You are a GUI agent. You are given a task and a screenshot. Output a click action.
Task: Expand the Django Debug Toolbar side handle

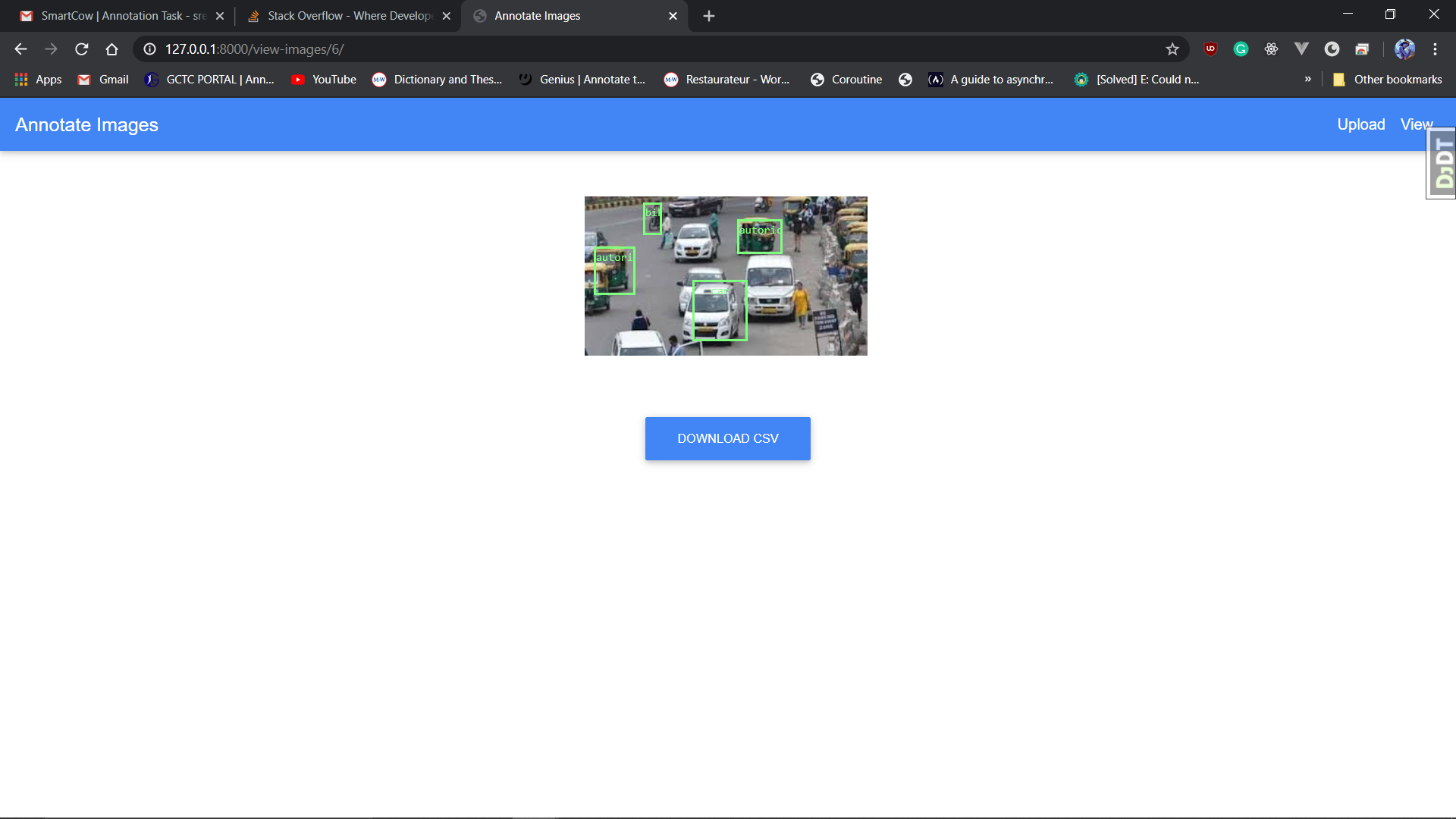[1442, 163]
